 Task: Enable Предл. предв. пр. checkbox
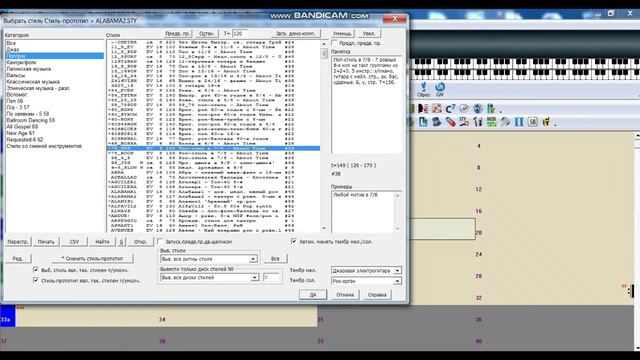pyautogui.click(x=335, y=43)
